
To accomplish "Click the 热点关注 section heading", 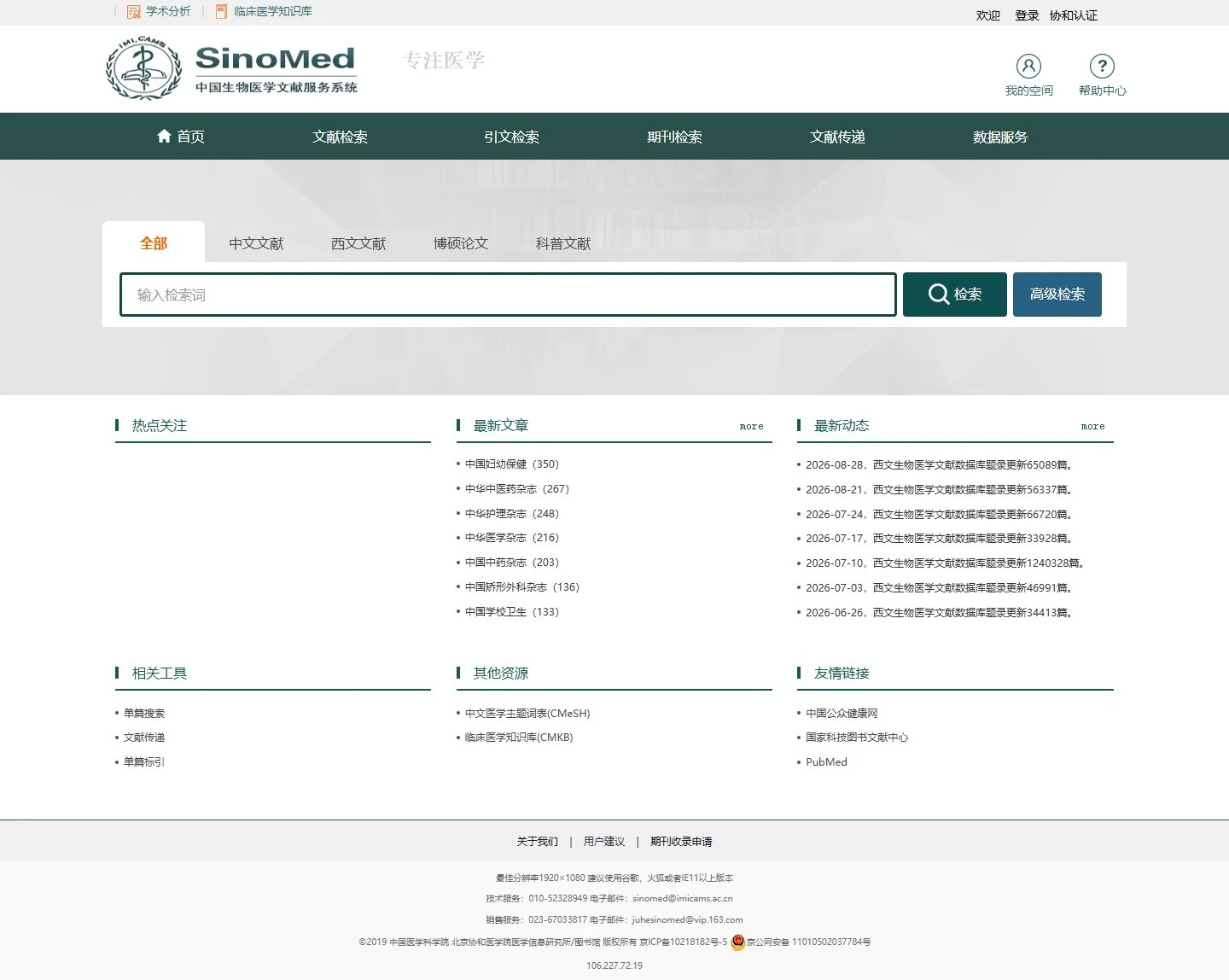I will coord(160,426).
